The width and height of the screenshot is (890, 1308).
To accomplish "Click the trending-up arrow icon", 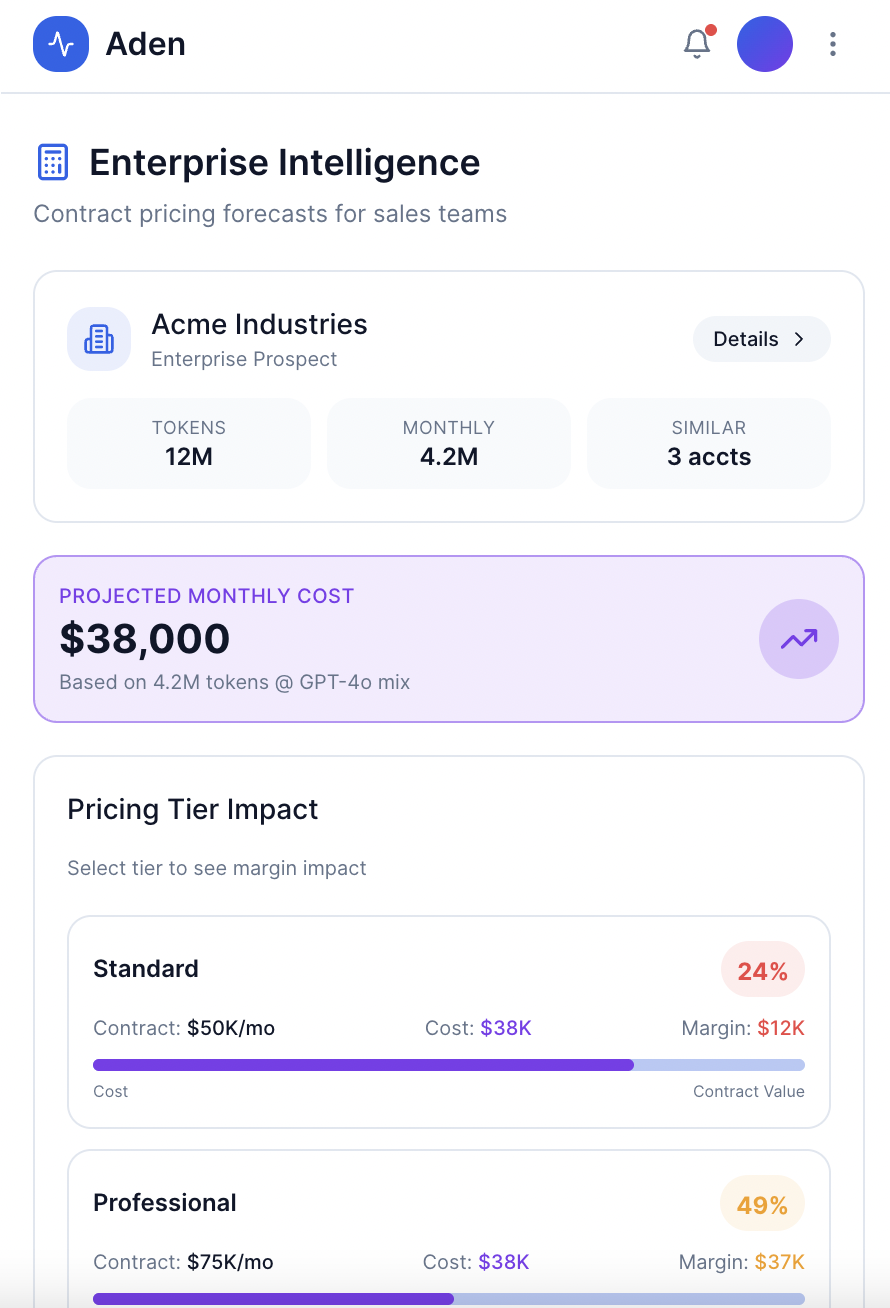I will [x=799, y=639].
